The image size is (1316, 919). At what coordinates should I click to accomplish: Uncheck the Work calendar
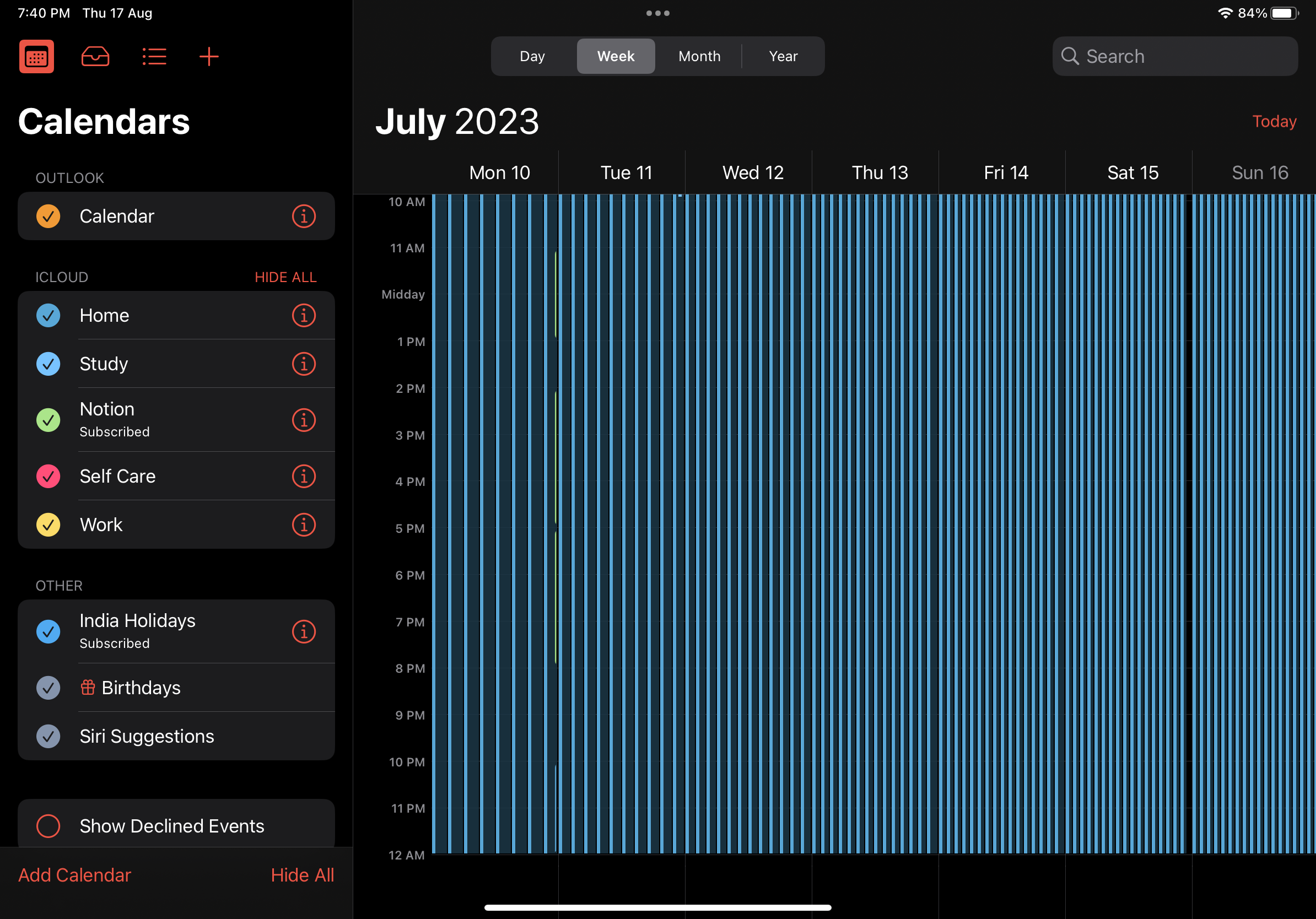(x=48, y=525)
